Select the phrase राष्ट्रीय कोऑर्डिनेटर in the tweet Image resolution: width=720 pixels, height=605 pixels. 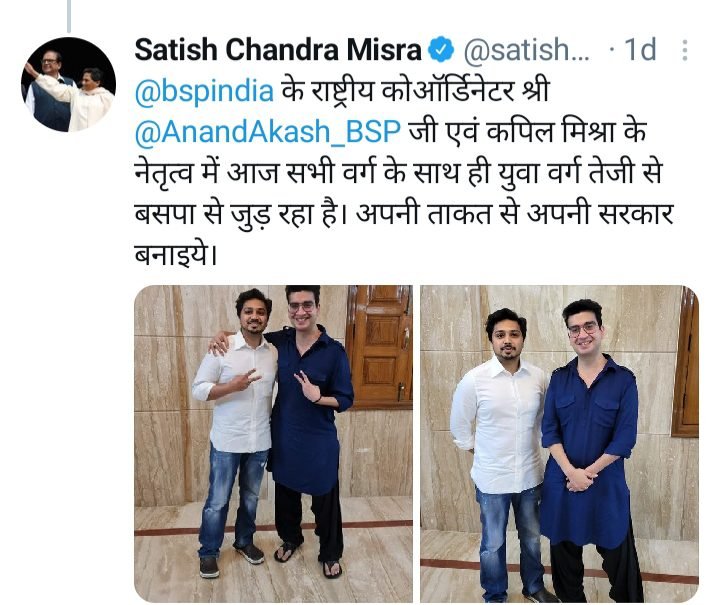(x=413, y=91)
